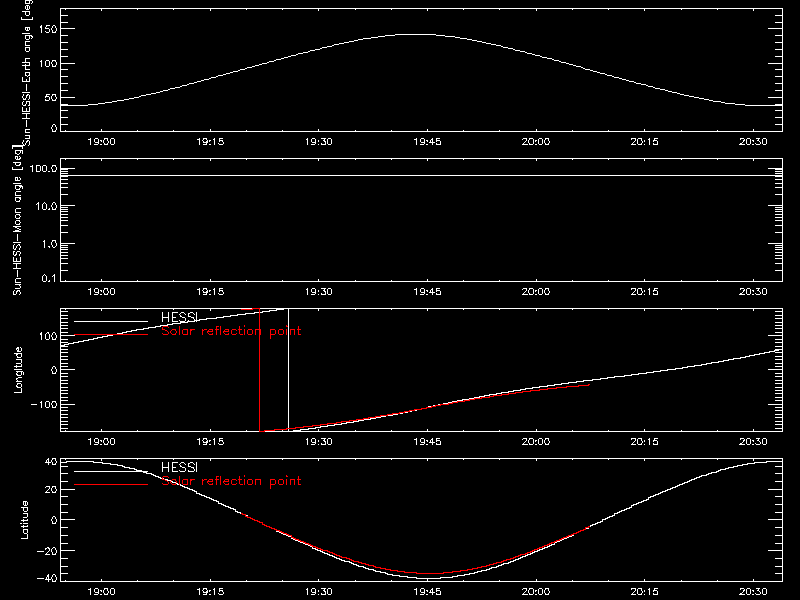
Task: Choose 19:15 label under the Longitude plot
Action: [210, 442]
